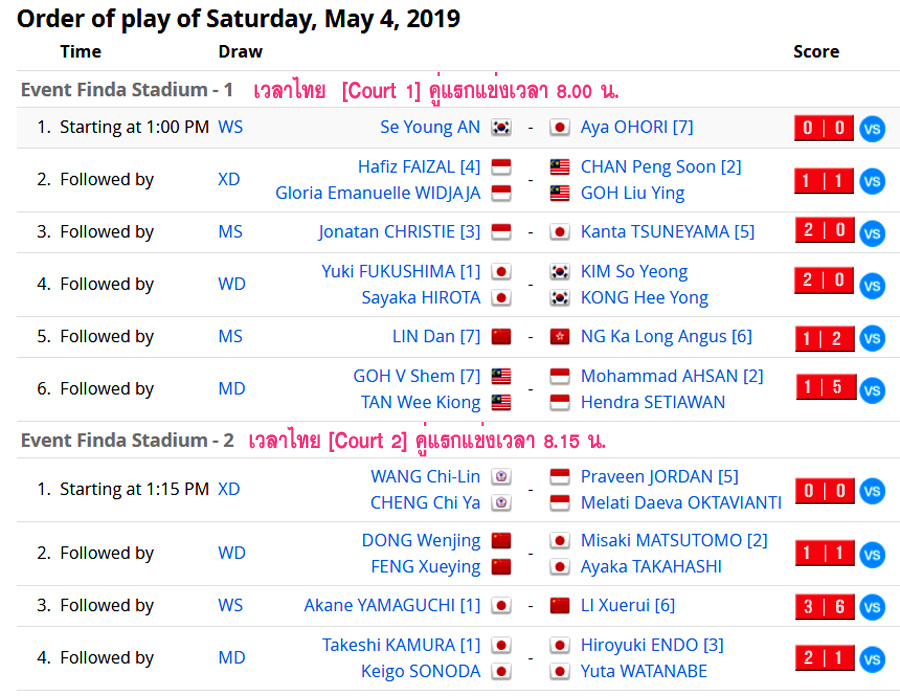Click VS icon for Se Young AN match

click(872, 128)
